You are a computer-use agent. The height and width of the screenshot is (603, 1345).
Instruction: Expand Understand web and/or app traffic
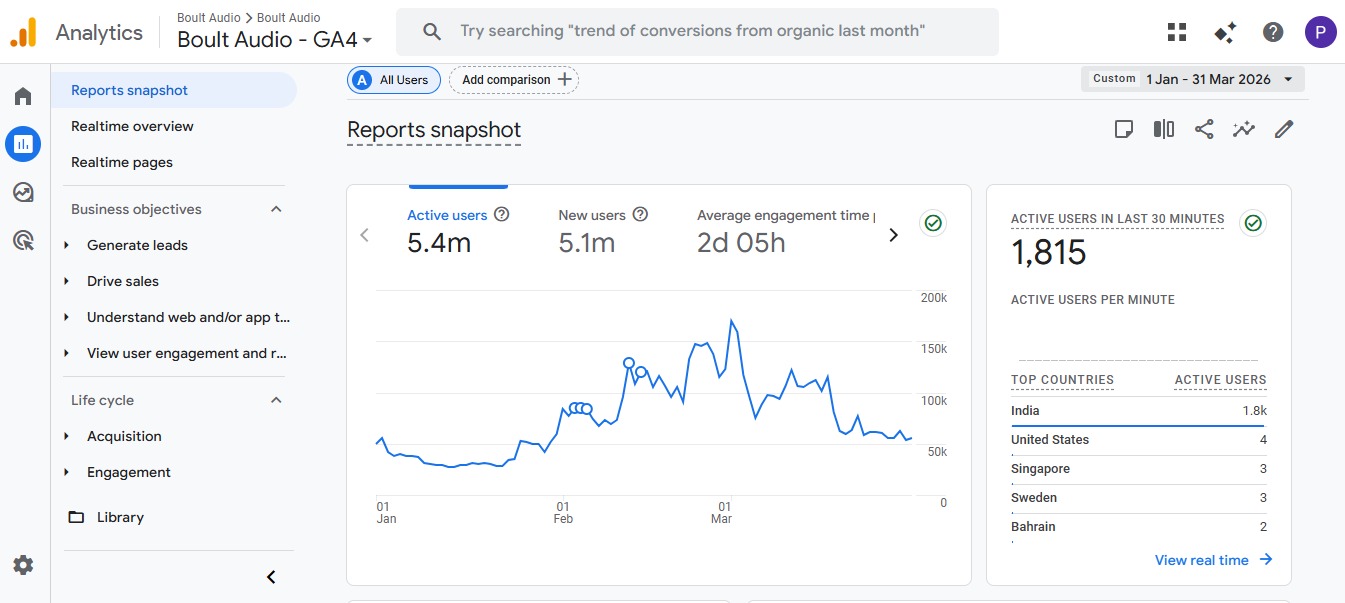[x=67, y=317]
